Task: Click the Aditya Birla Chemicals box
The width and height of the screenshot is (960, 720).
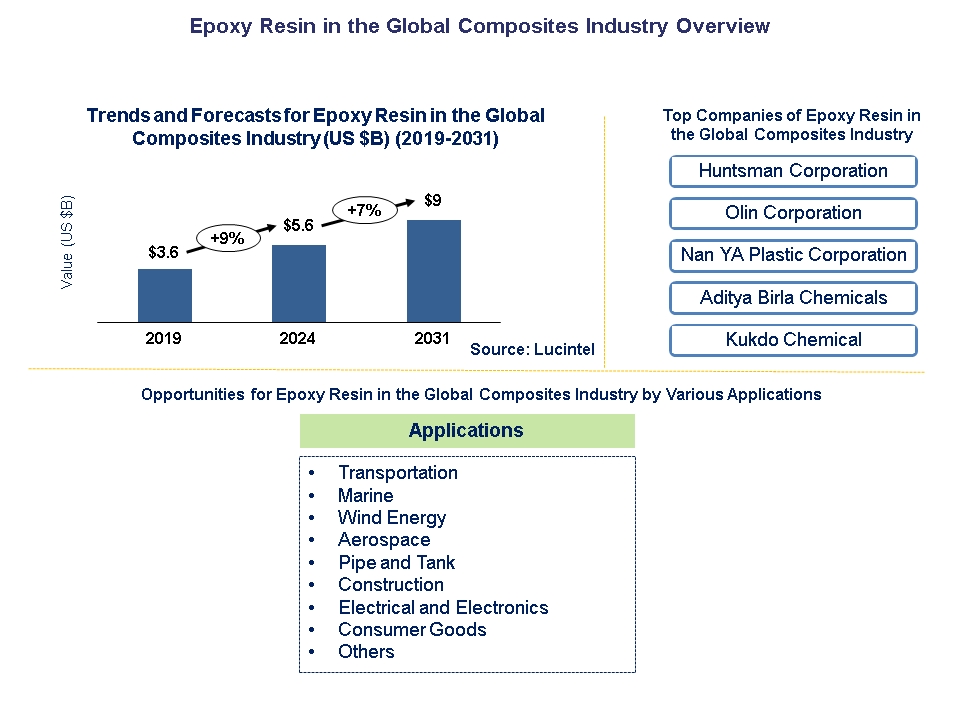Action: 793,298
